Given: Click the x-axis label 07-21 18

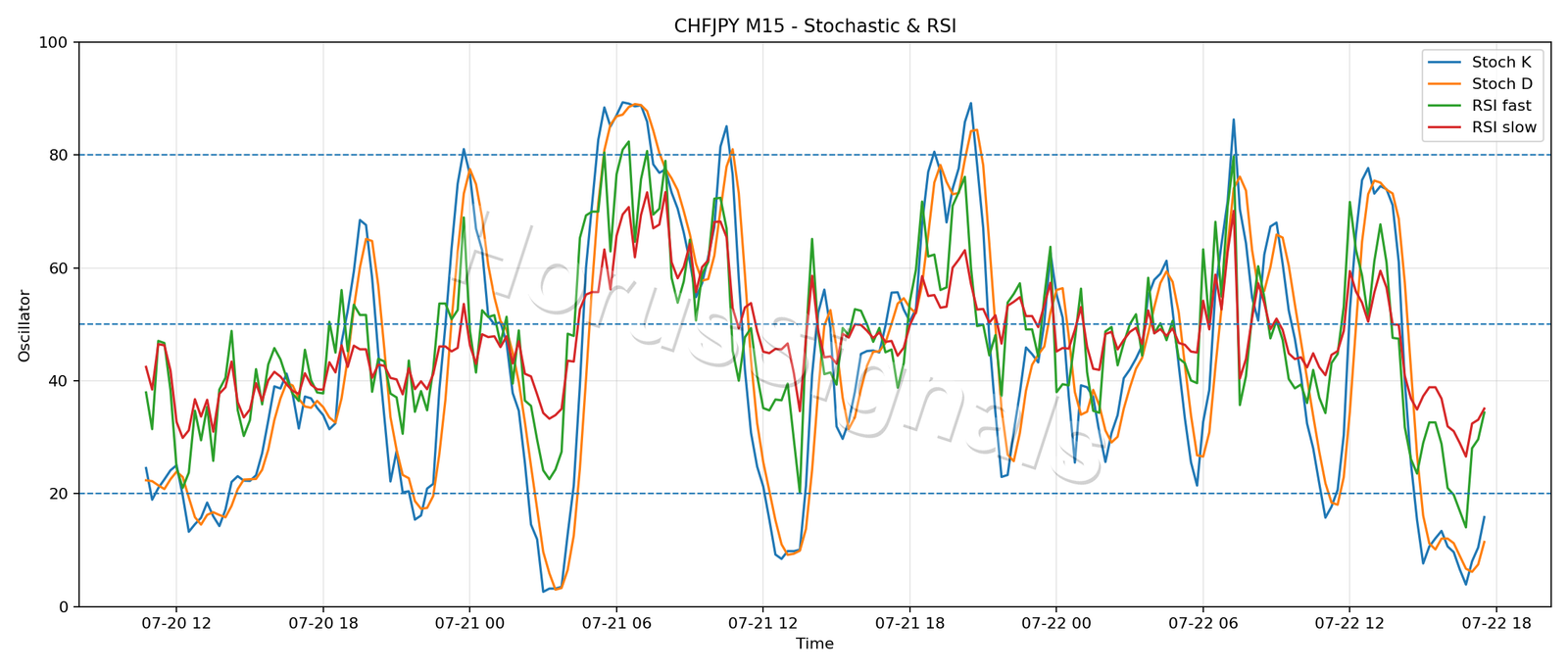Looking at the screenshot, I should click(x=909, y=623).
